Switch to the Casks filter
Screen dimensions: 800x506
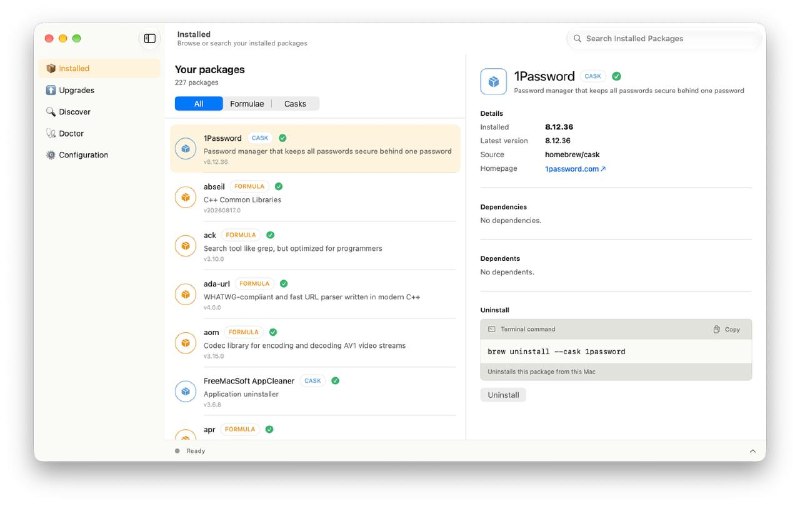(295, 104)
